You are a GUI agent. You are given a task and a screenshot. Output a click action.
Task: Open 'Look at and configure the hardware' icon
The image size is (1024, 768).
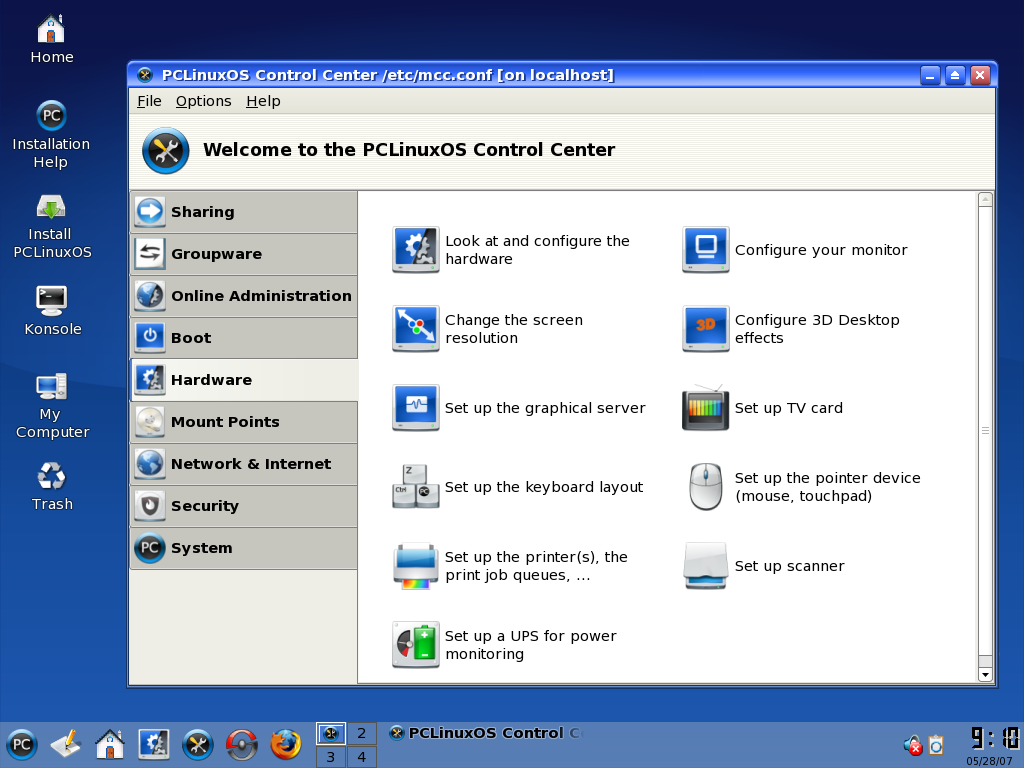click(x=415, y=249)
